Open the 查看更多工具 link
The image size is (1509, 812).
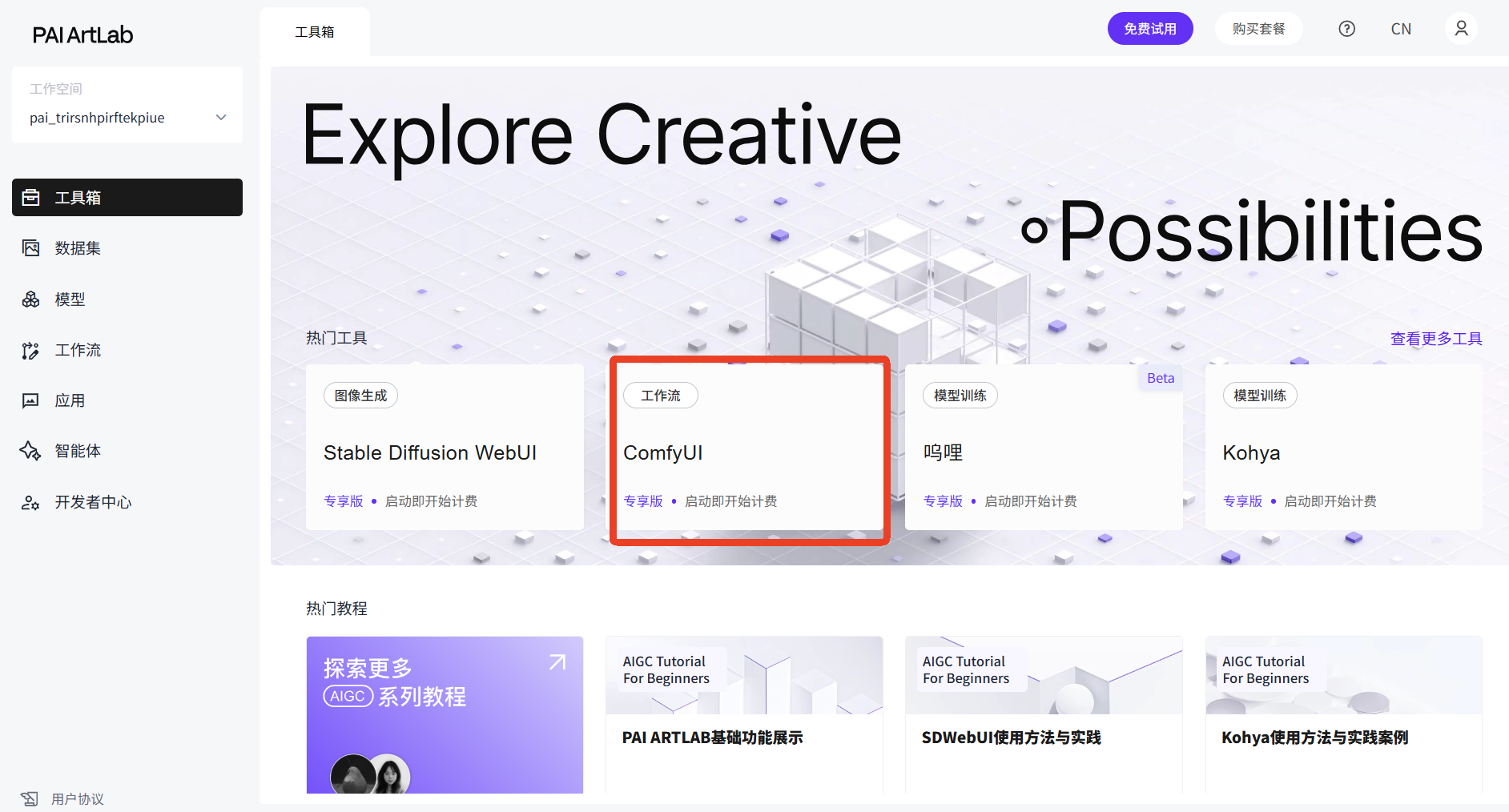(x=1436, y=339)
